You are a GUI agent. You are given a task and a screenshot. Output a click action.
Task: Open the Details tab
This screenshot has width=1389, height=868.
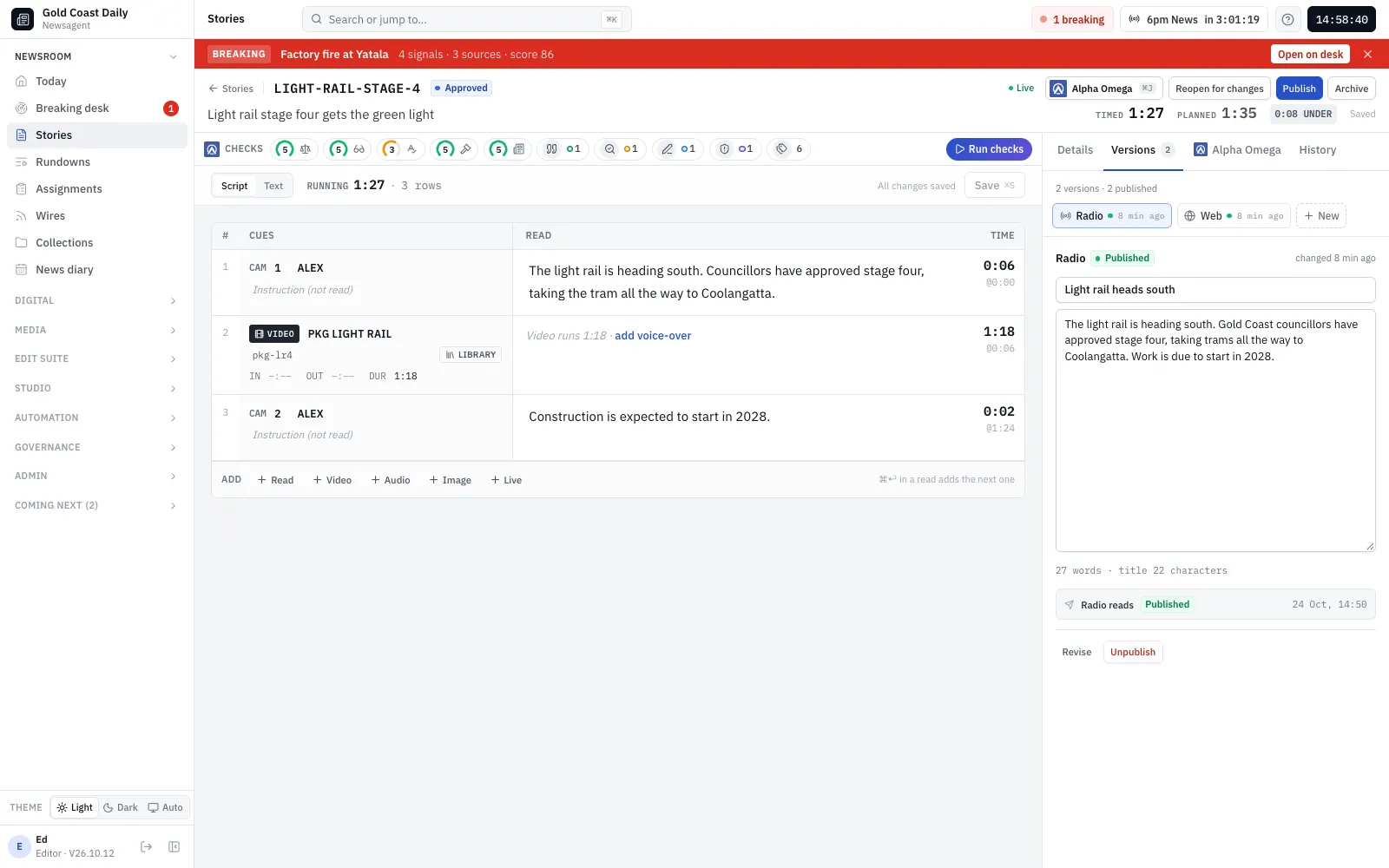tap(1075, 150)
